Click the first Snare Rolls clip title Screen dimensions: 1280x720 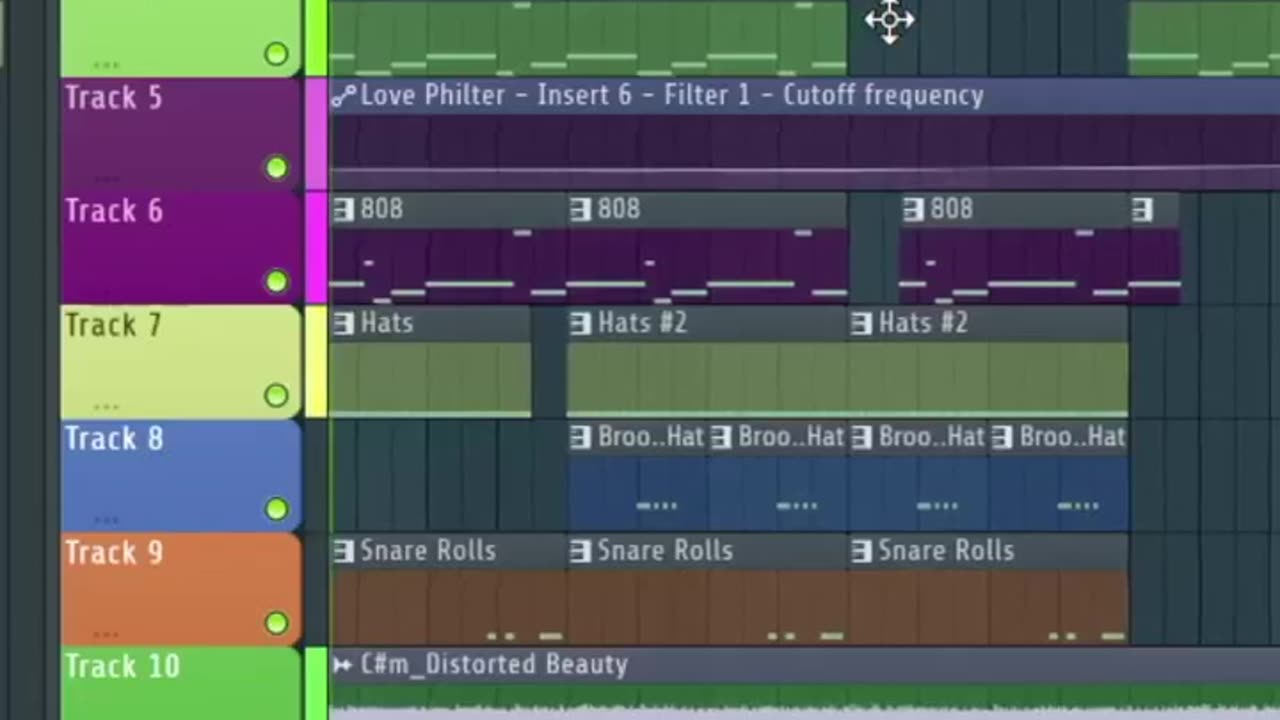428,551
